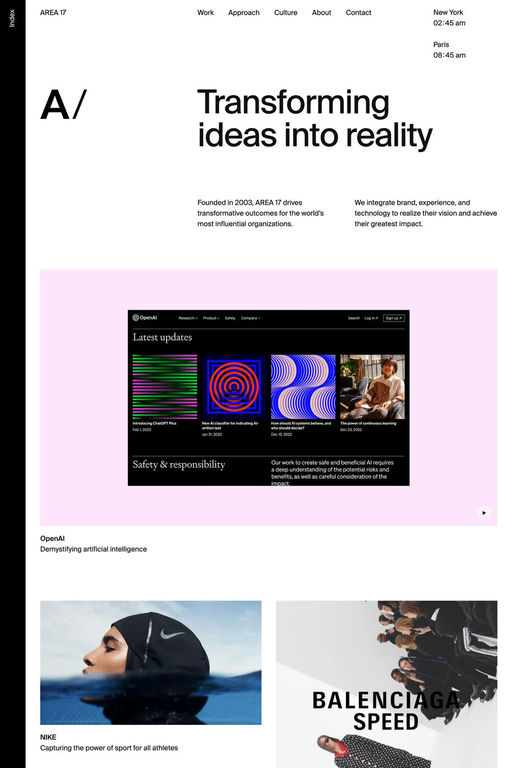
Task: Open the Balenciaga Speed project image
Action: (x=387, y=684)
